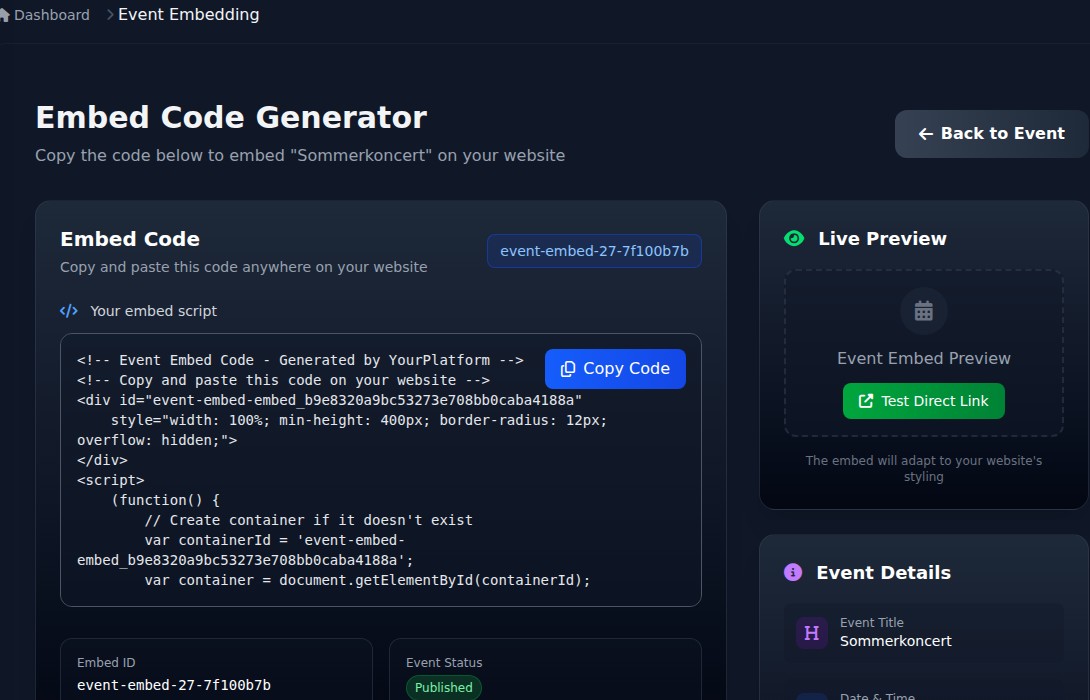This screenshot has height=700, width=1090.
Task: Click the Event Details heading text
Action: coord(884,573)
